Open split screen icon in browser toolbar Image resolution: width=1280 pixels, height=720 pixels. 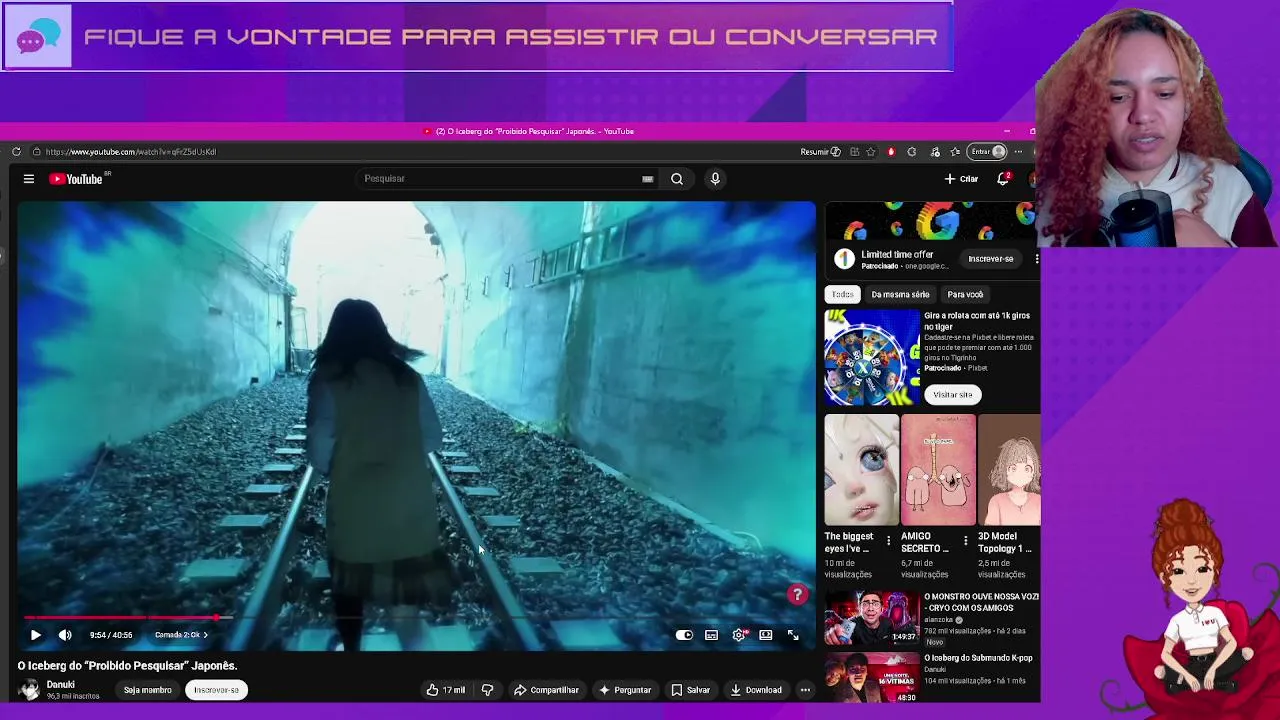(x=854, y=152)
